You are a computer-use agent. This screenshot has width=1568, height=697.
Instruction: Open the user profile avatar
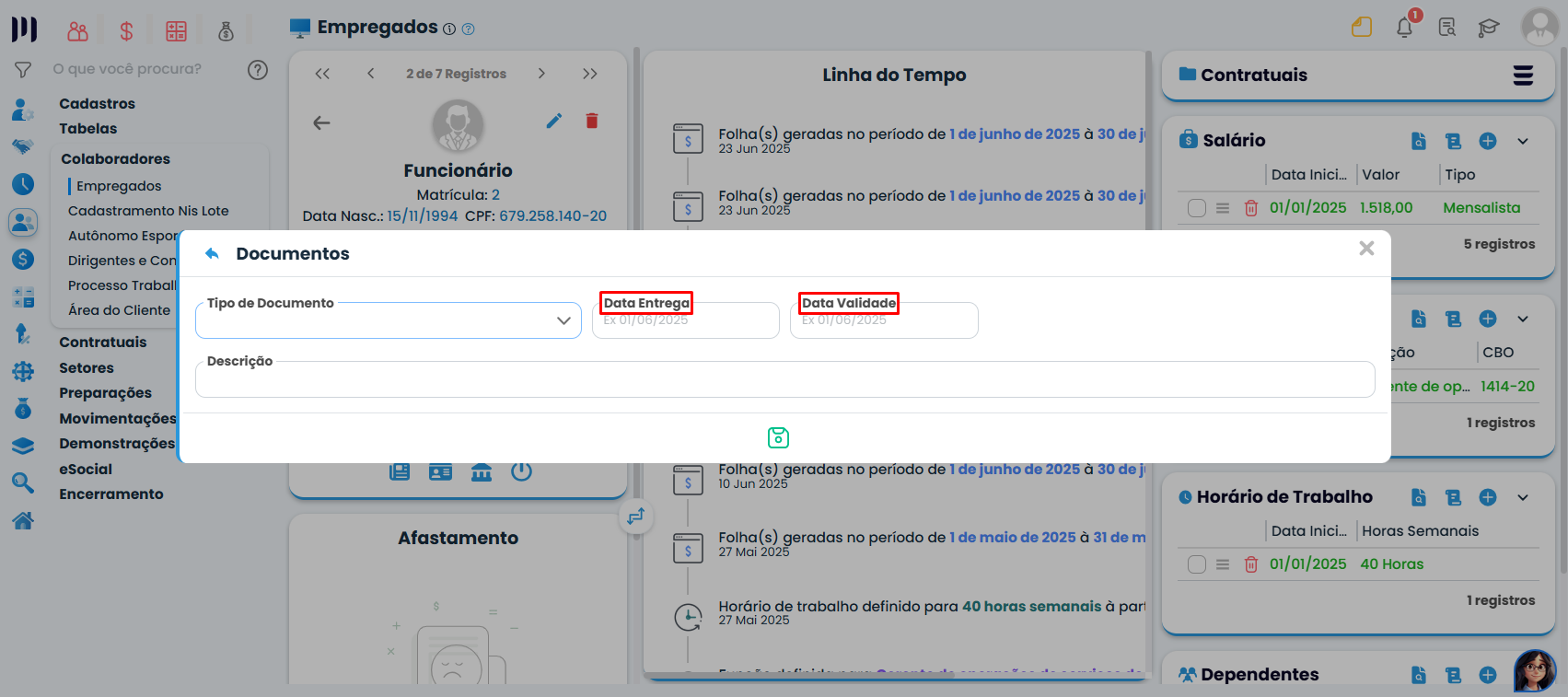click(1540, 28)
